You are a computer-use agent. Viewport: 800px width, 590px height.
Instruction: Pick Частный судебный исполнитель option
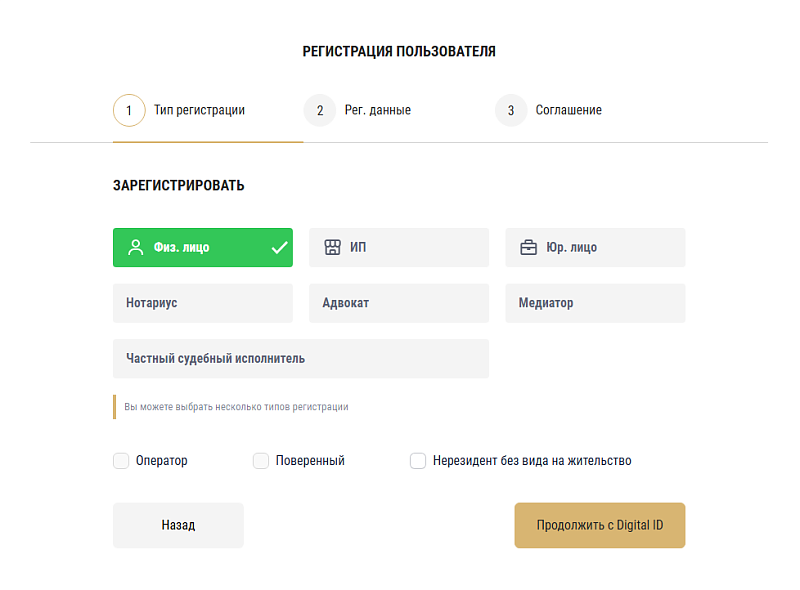pos(301,358)
